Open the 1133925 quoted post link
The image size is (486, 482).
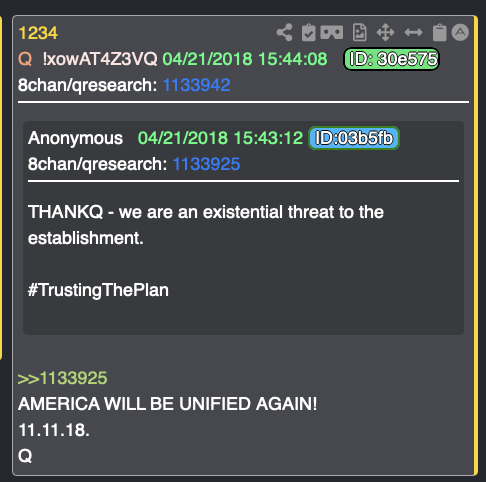(206, 164)
